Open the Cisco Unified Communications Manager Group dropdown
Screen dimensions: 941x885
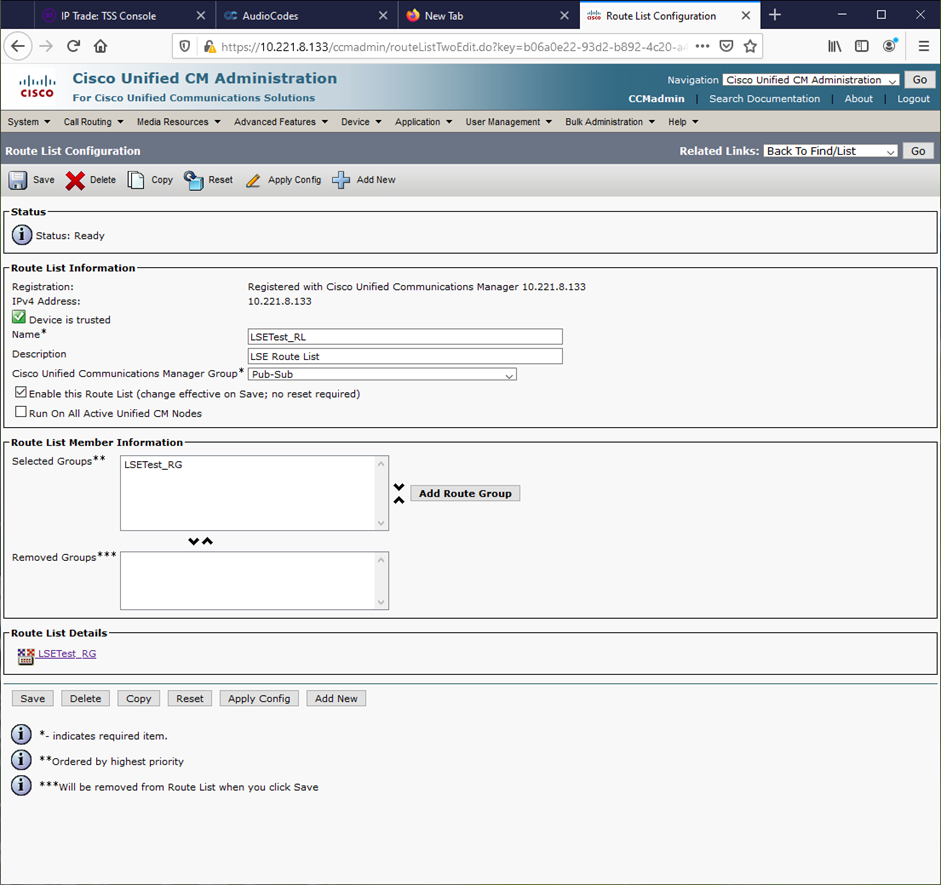click(382, 375)
